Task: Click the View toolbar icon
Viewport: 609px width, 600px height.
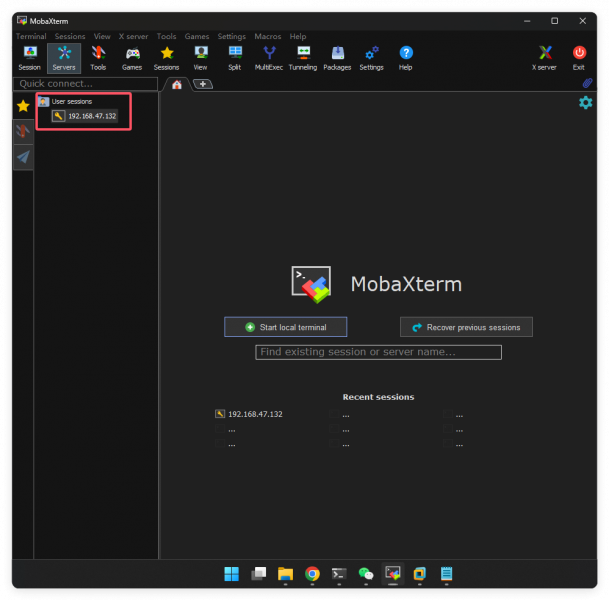Action: (x=200, y=58)
